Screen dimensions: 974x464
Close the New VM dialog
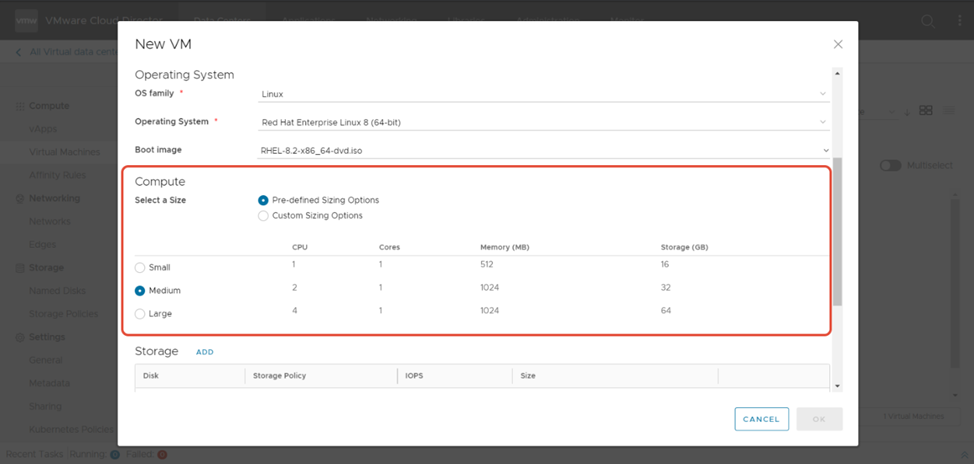tap(838, 44)
